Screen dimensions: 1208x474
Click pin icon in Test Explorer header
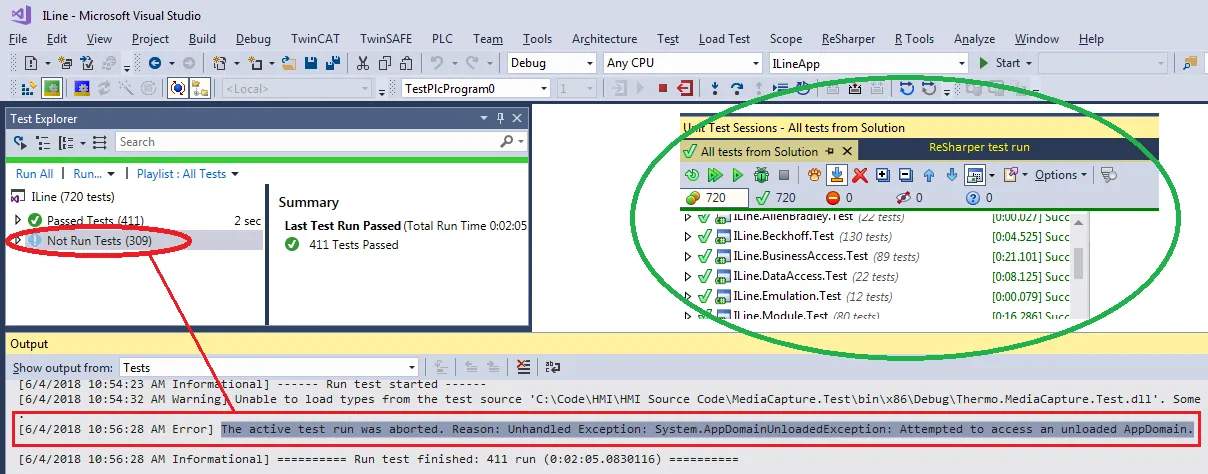point(500,118)
